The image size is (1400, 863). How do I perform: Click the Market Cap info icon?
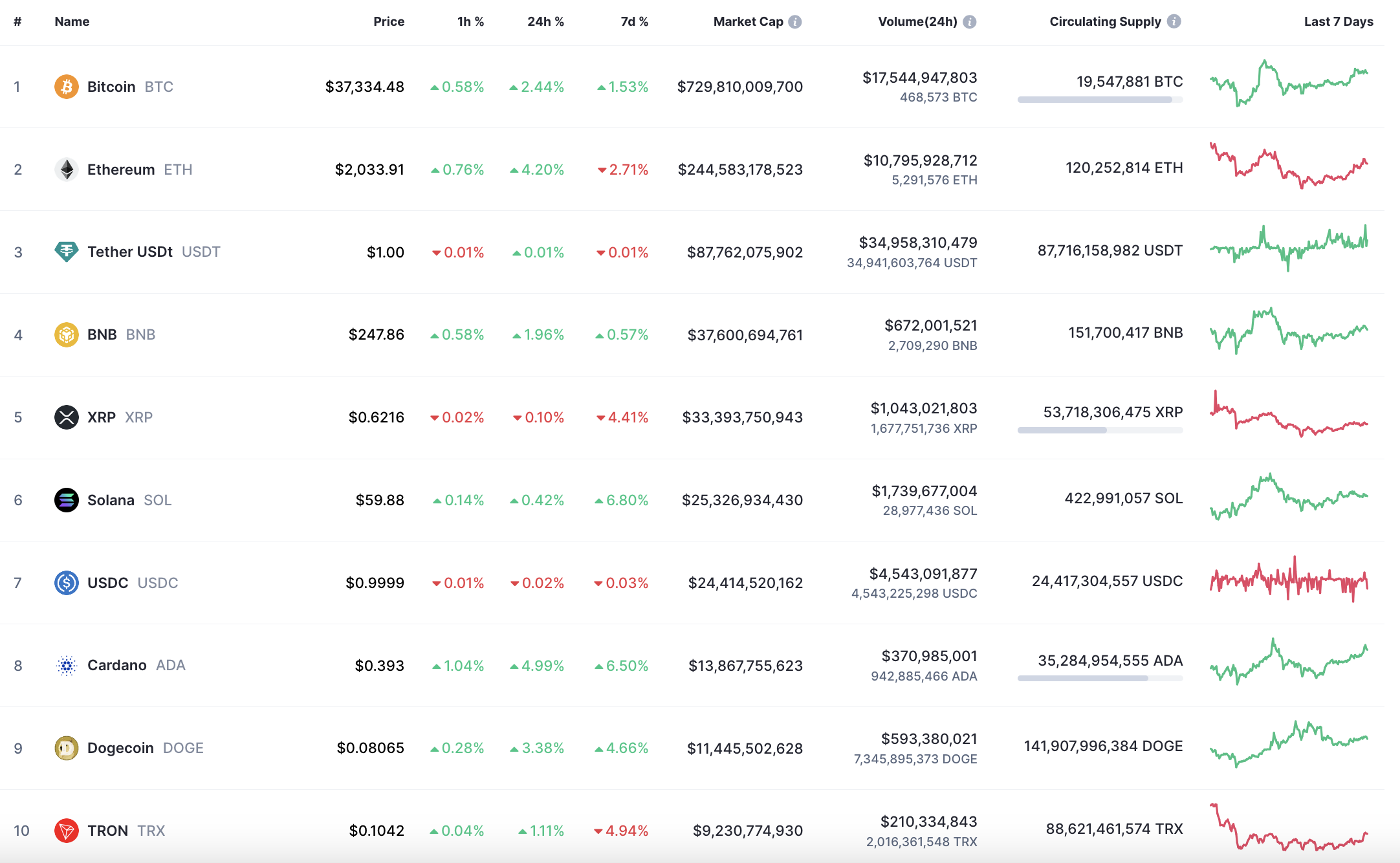click(795, 22)
